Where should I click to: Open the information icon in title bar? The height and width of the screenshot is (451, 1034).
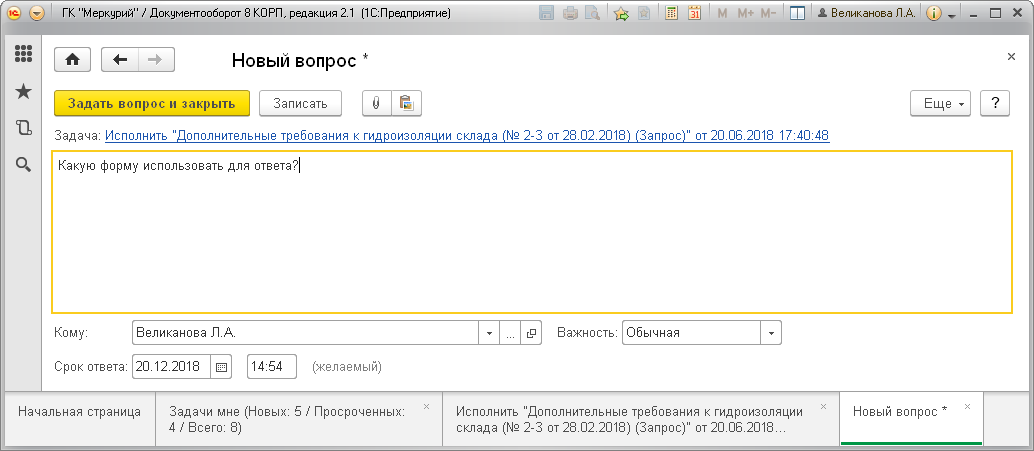click(x=933, y=13)
